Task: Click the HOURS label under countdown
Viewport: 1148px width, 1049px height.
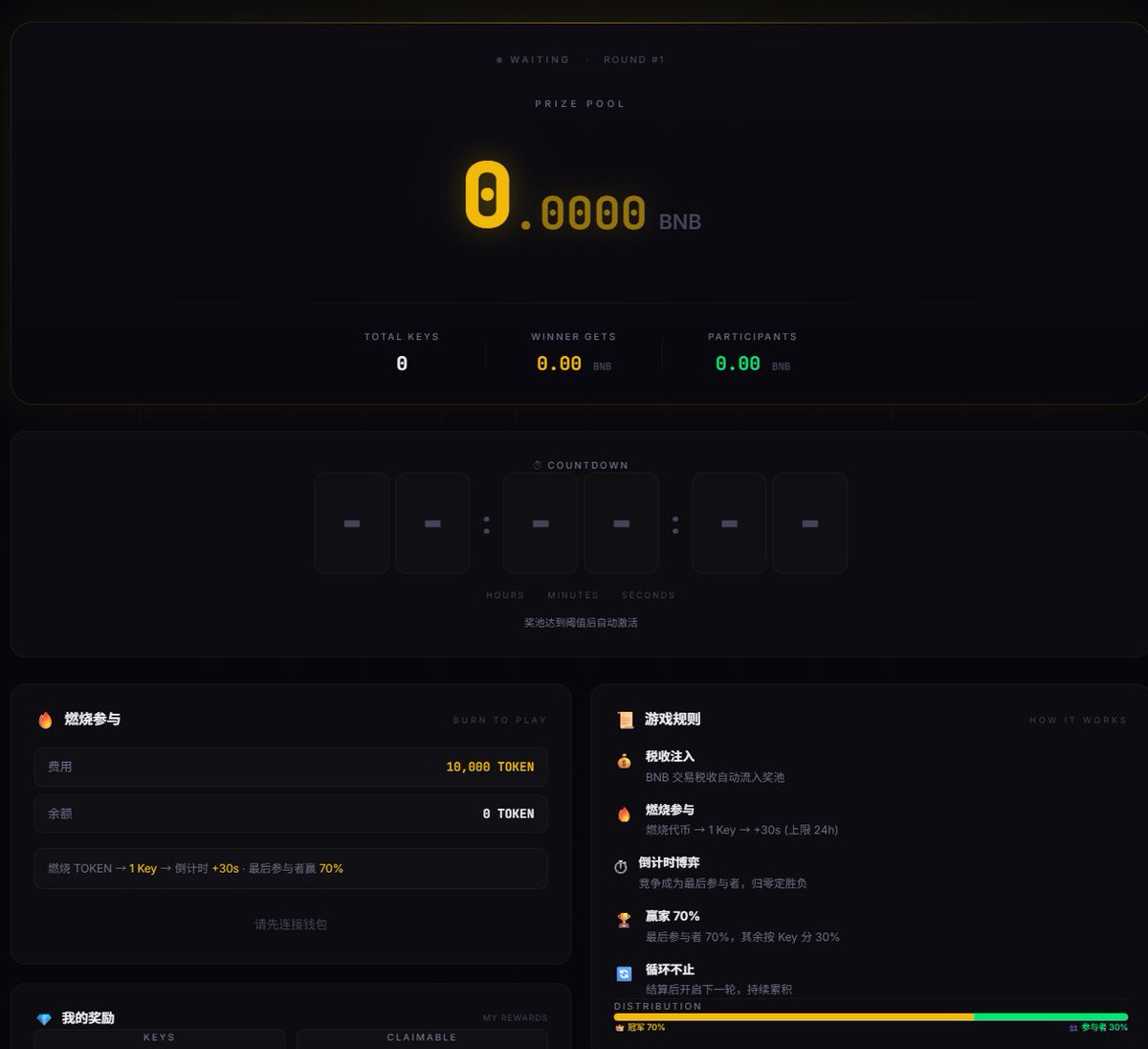Action: [x=505, y=595]
